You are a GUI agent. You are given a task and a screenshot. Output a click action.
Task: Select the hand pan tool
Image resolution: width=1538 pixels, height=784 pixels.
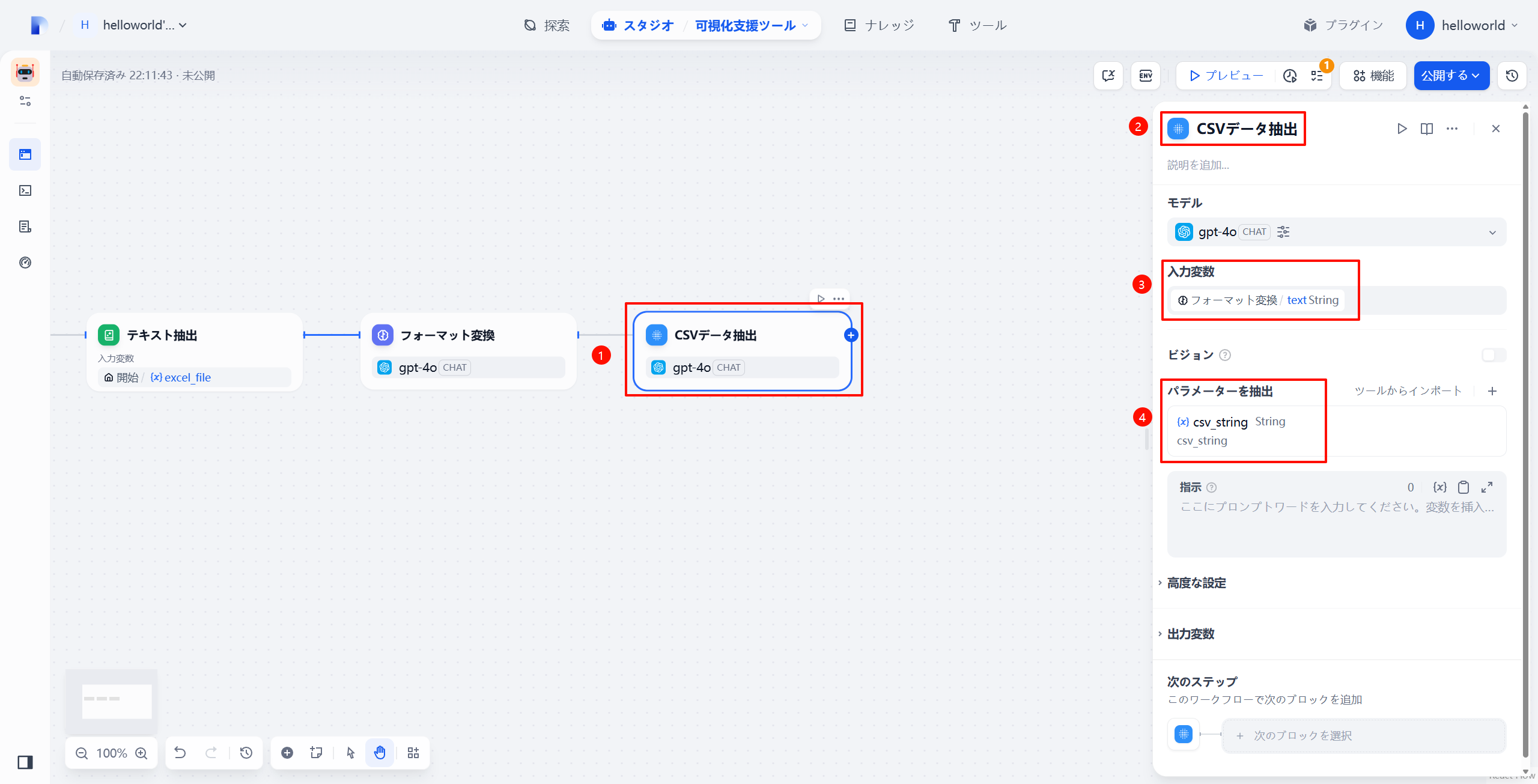tap(380, 753)
